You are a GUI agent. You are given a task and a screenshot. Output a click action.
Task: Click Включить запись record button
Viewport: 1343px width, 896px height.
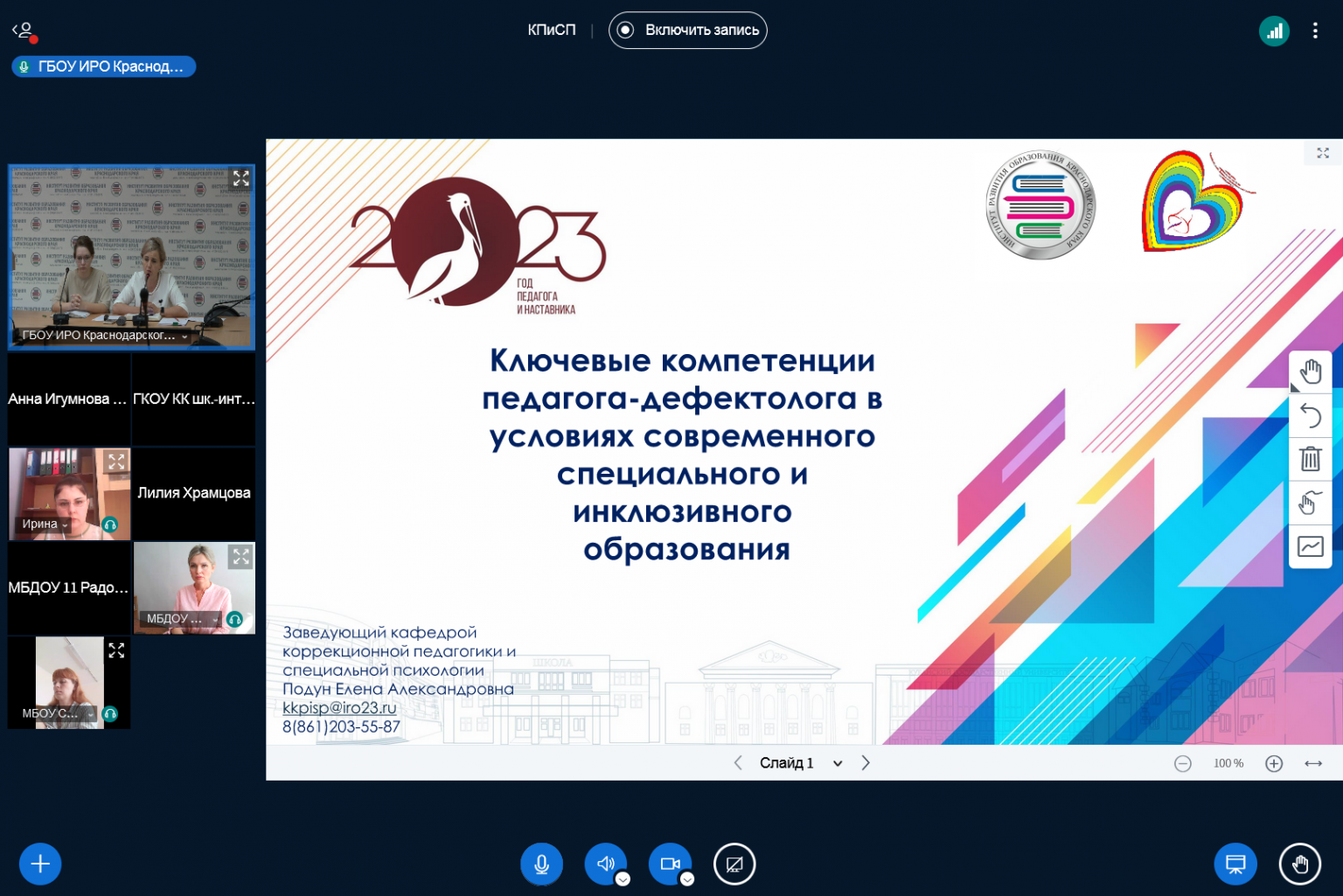tap(687, 30)
